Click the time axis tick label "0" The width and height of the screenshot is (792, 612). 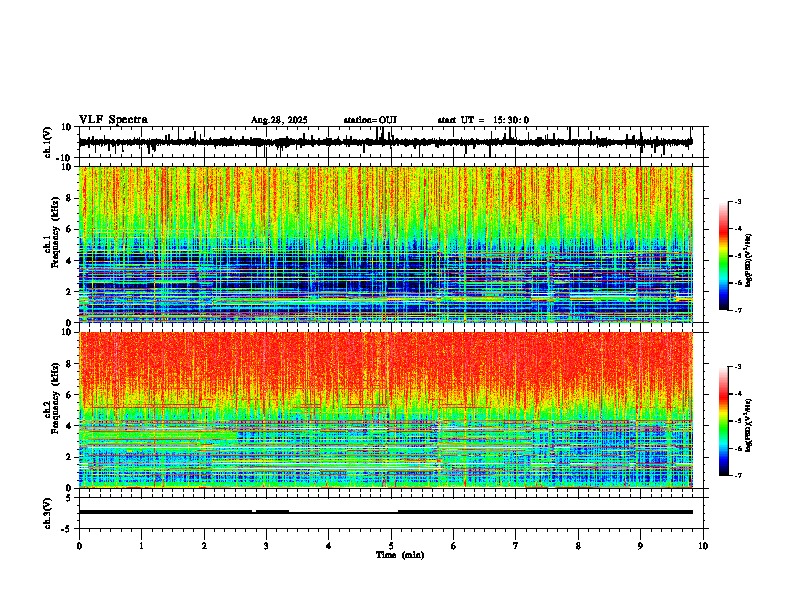pos(79,546)
